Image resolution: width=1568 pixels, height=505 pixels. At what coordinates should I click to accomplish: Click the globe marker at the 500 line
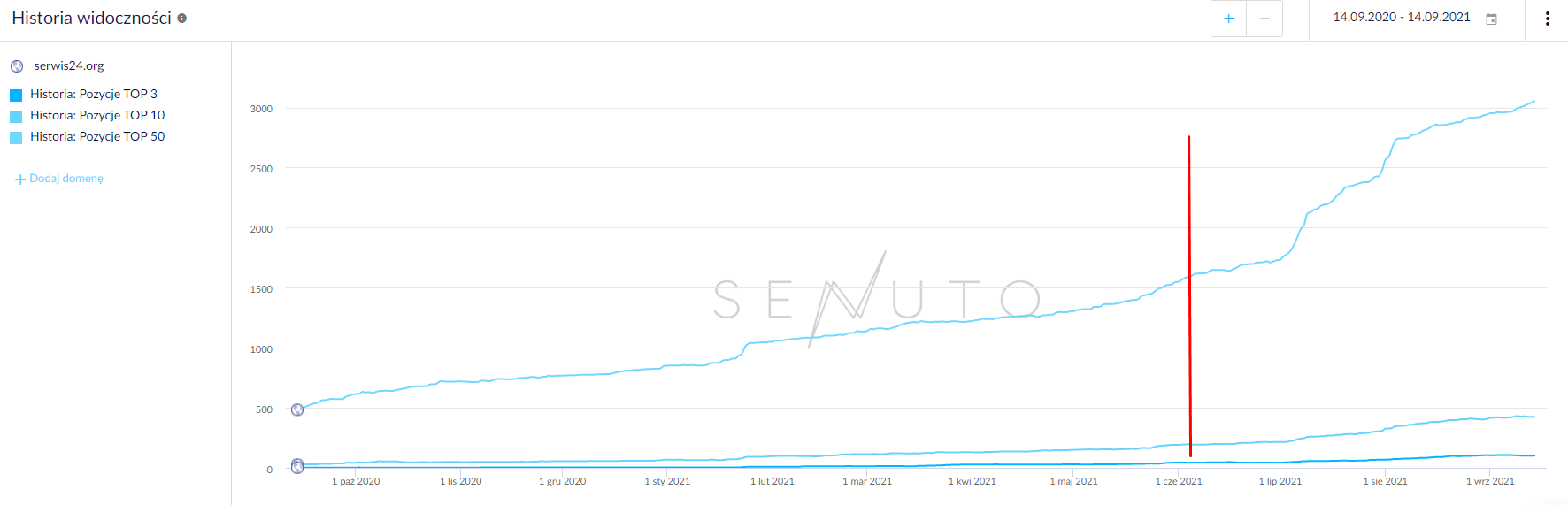click(x=297, y=409)
